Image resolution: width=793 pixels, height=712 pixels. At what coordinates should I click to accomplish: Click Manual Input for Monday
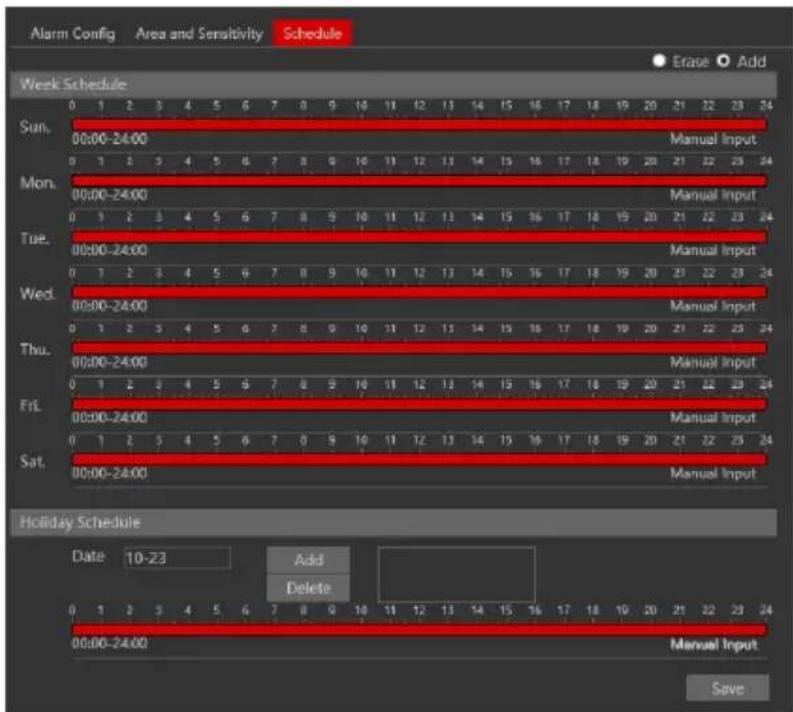[x=713, y=195]
